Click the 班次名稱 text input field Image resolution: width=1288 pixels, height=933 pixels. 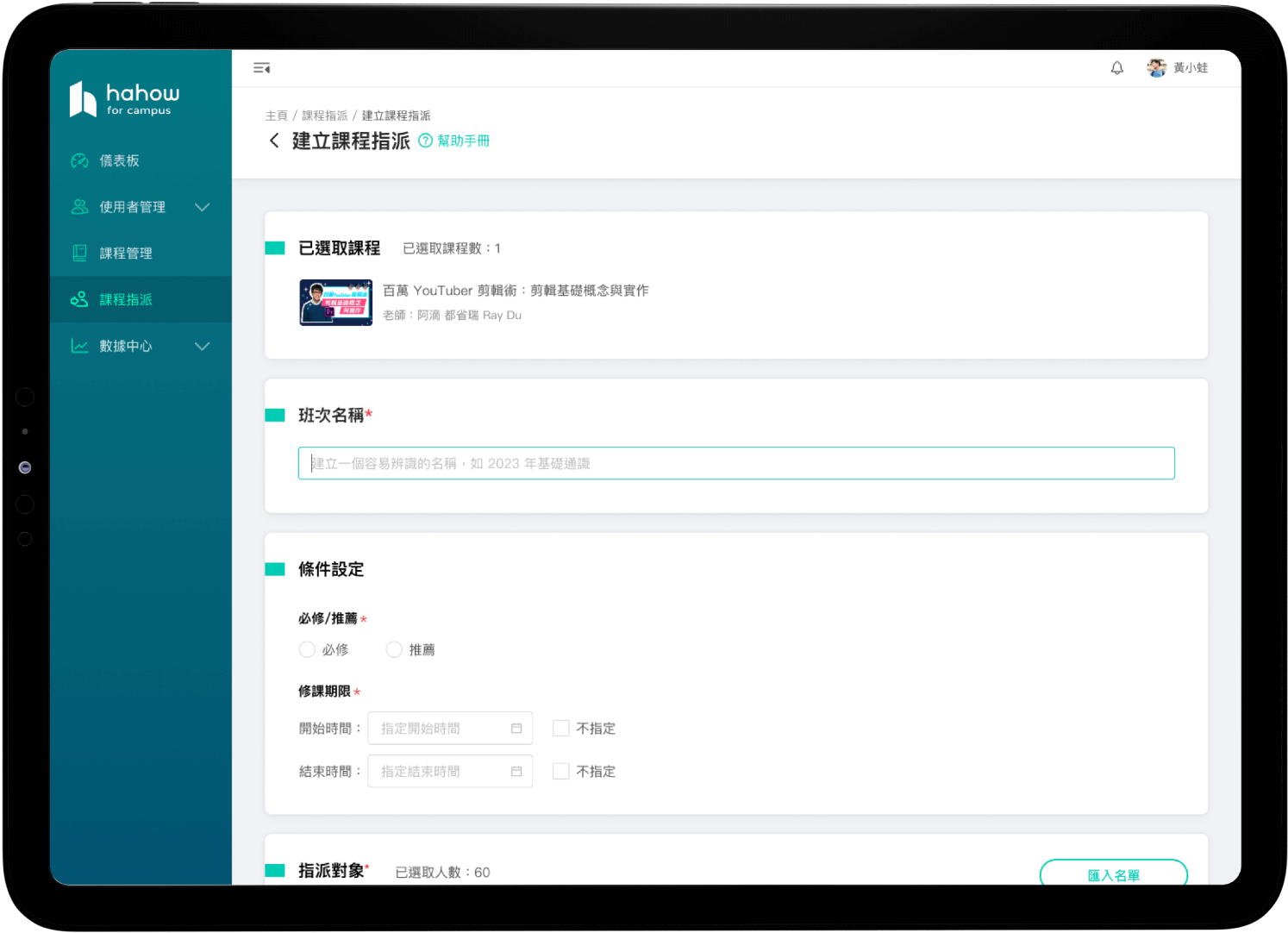pos(735,463)
